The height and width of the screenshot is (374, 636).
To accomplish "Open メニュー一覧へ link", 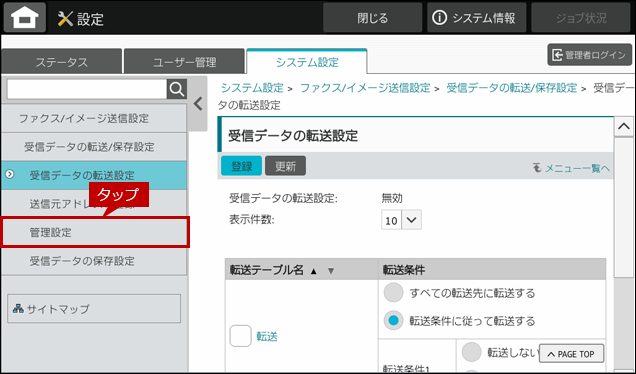I will click(572, 168).
